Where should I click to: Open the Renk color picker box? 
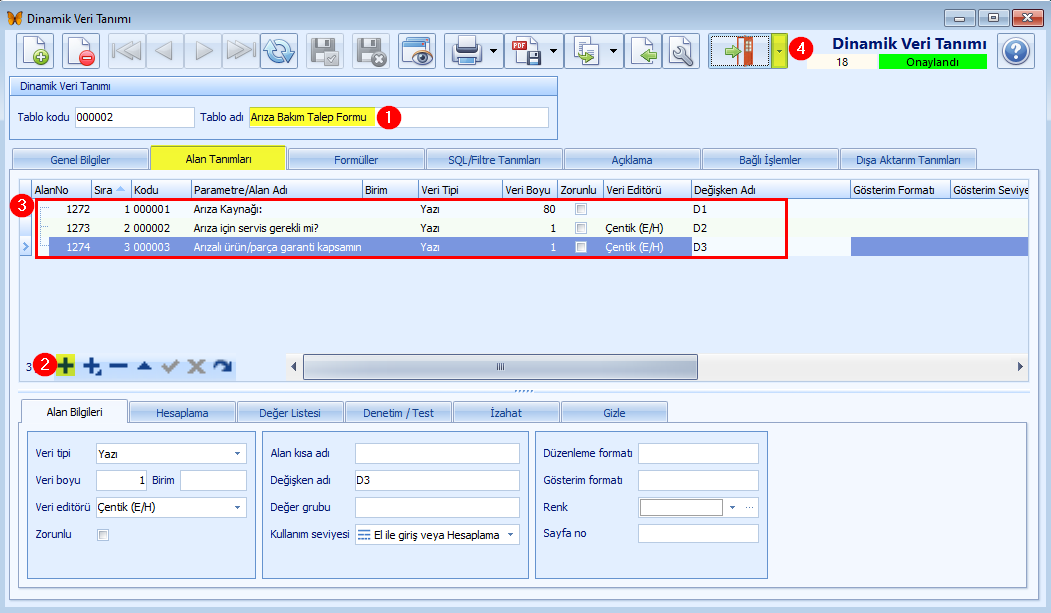point(681,507)
